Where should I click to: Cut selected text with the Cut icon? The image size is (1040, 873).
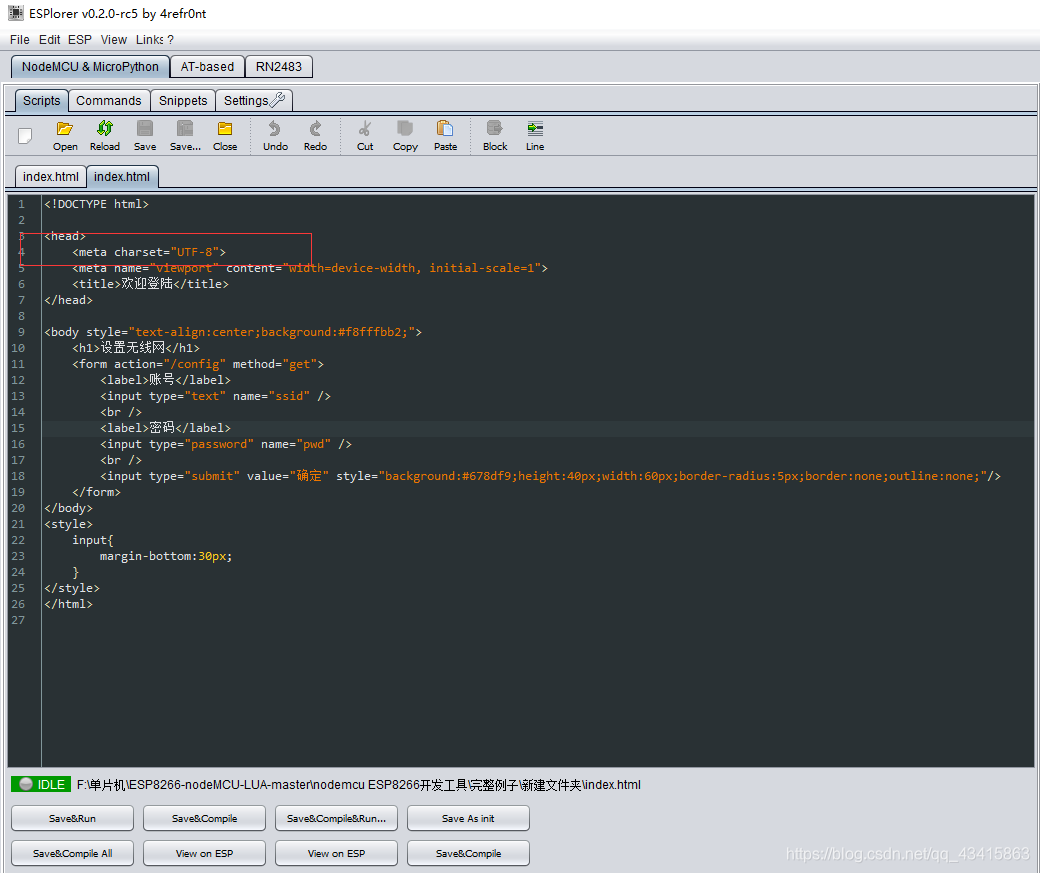click(364, 135)
